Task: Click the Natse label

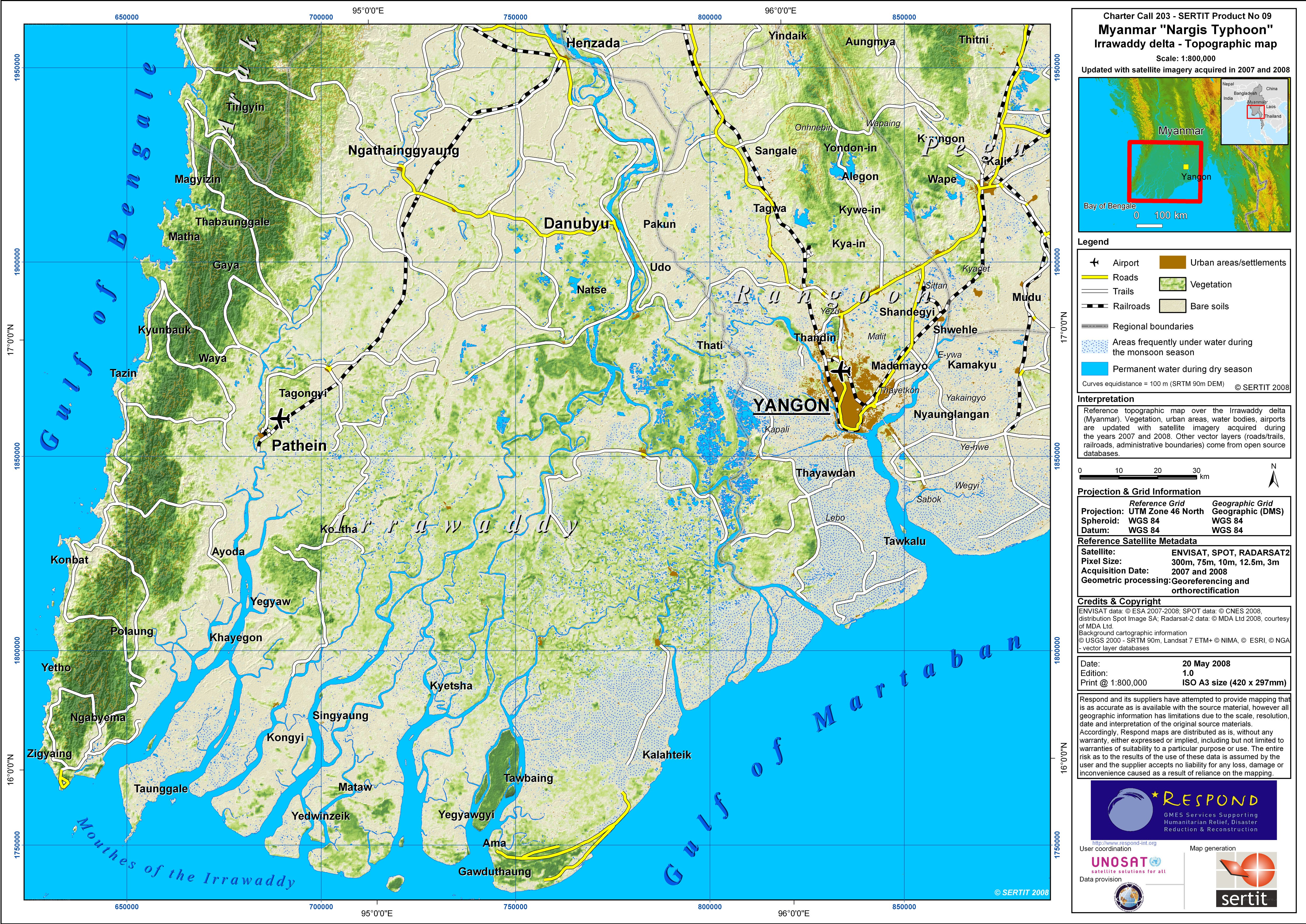Action: click(591, 290)
